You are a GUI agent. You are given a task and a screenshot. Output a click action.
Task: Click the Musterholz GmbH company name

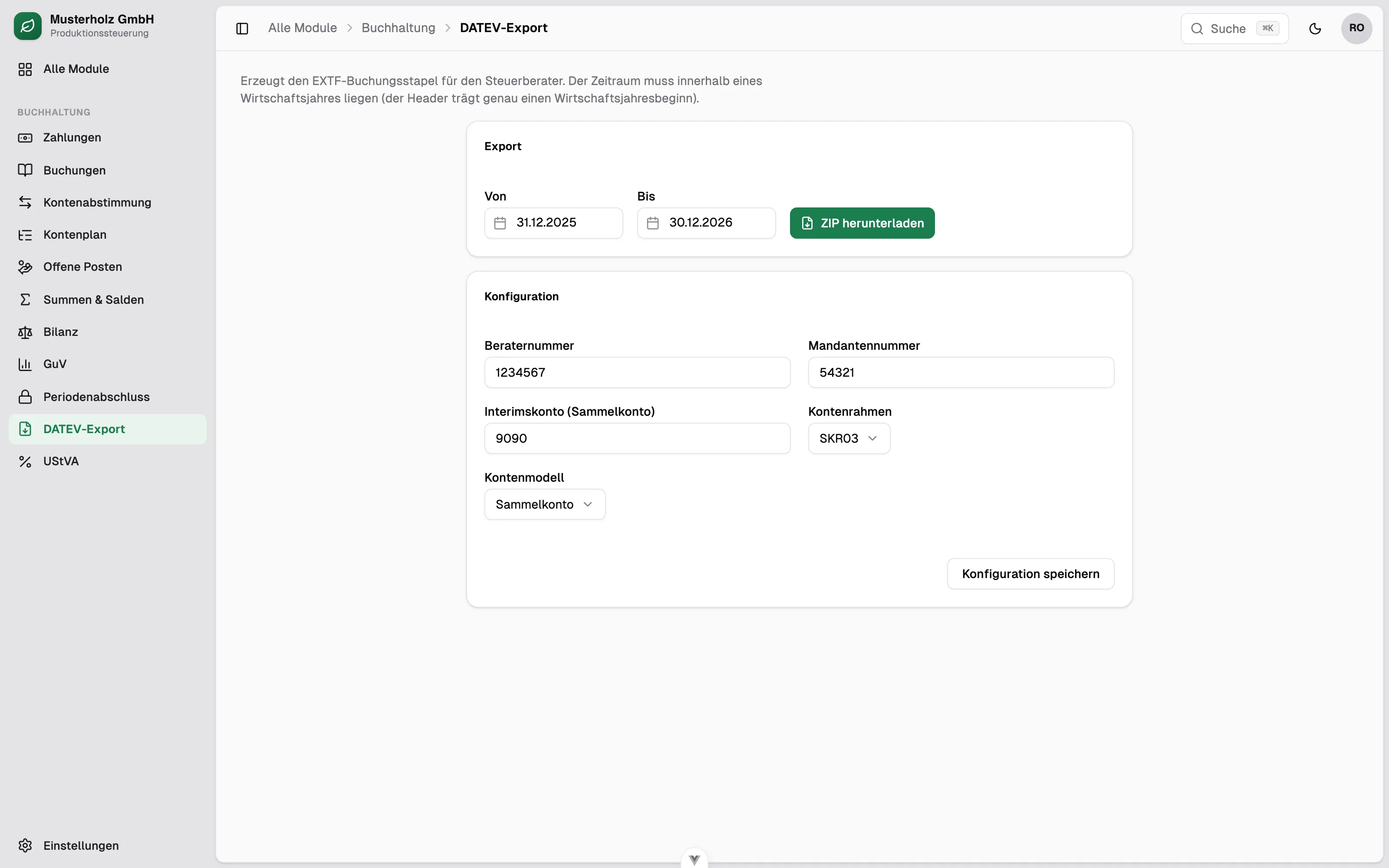(x=102, y=20)
